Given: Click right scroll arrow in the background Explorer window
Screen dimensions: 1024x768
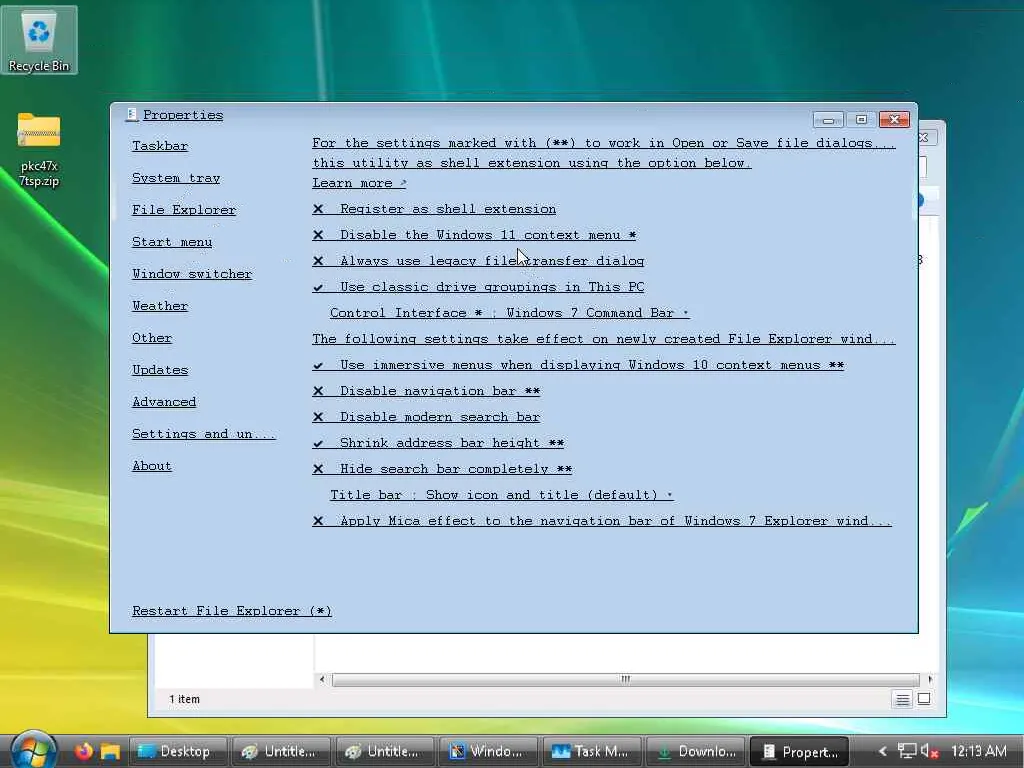Looking at the screenshot, I should pyautogui.click(x=930, y=679).
